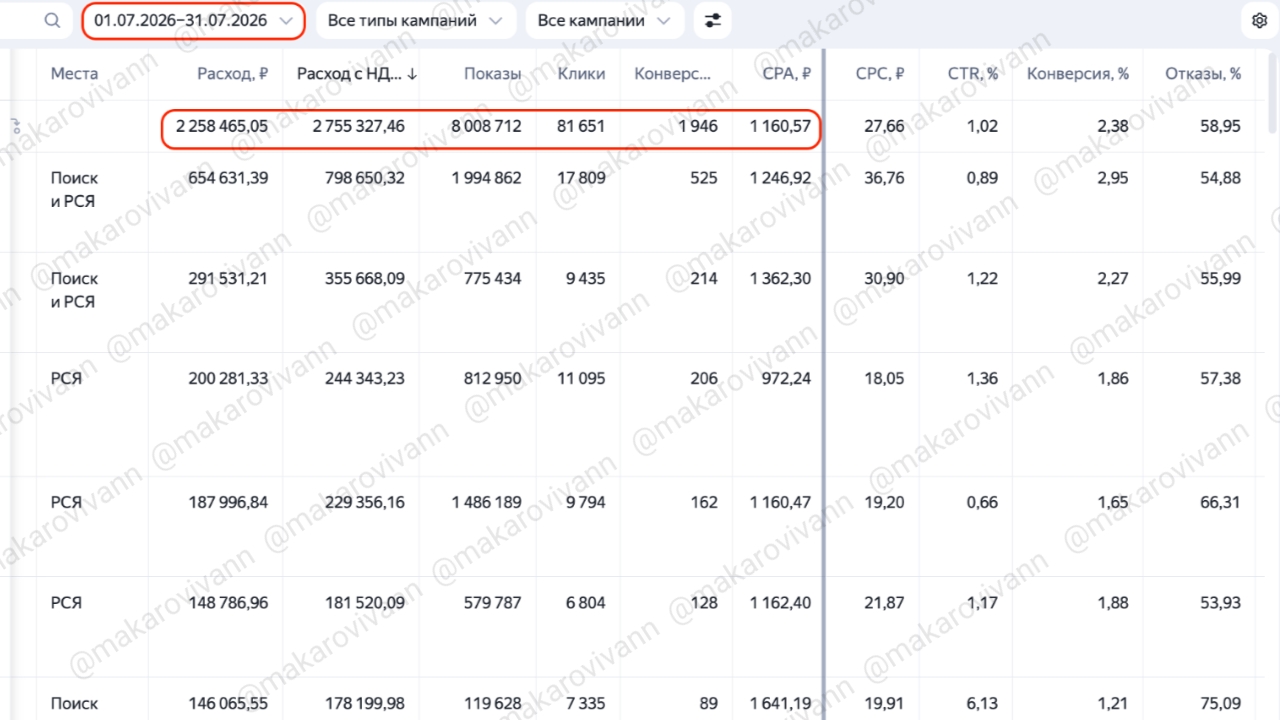Click CPA cell 1 362,30
The image size is (1280, 720).
click(x=780, y=279)
